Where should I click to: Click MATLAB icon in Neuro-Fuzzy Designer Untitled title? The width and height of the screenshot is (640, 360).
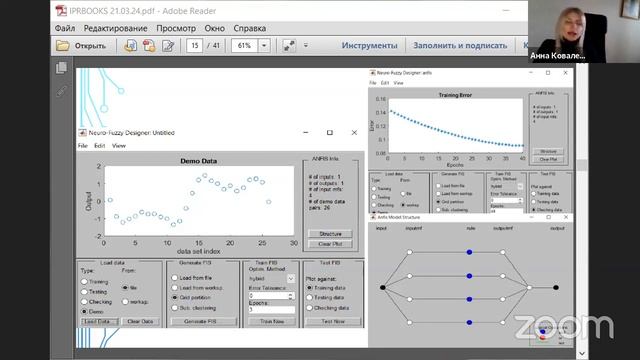[x=82, y=133]
